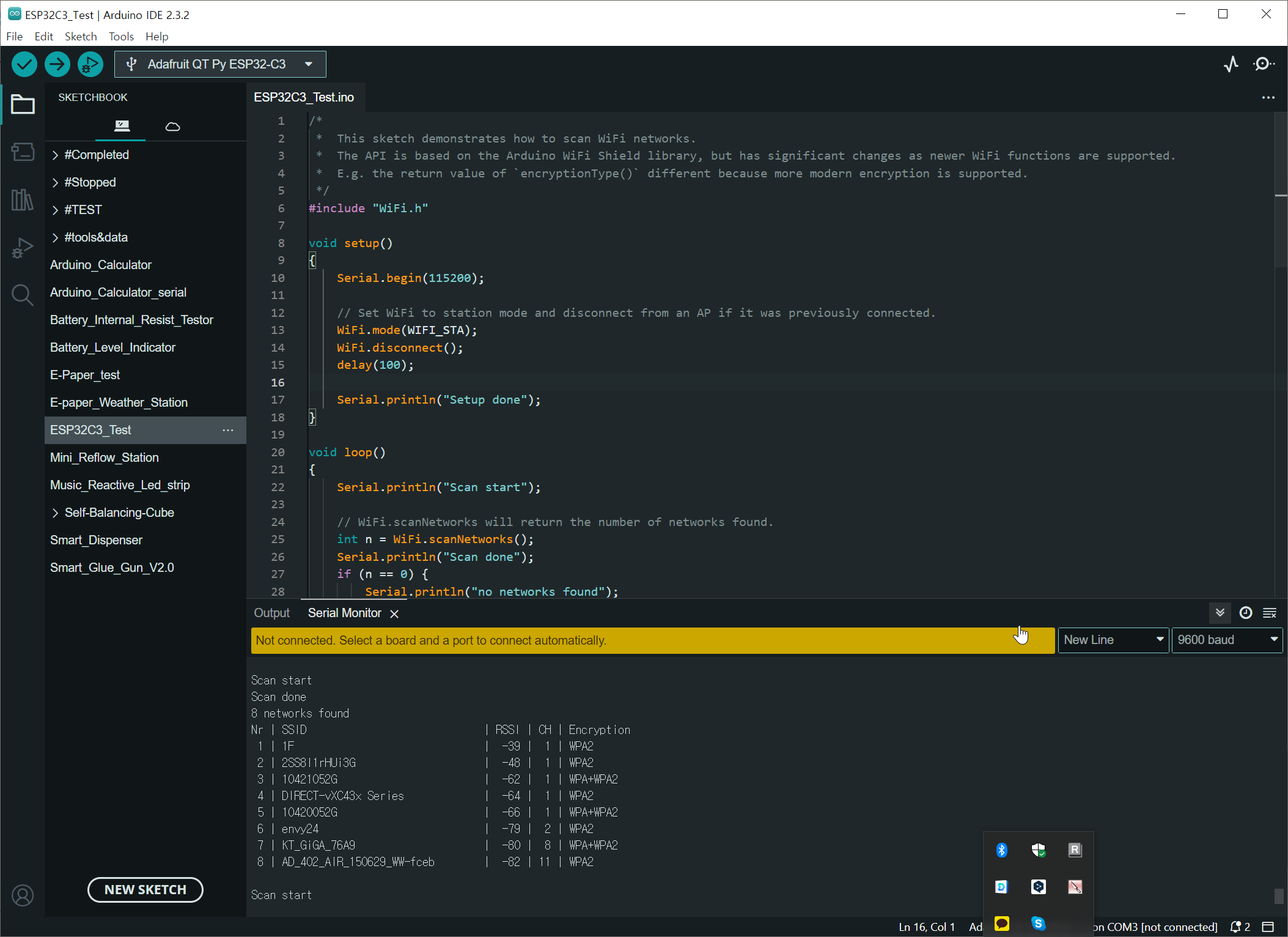This screenshot has height=937, width=1288.
Task: Open the board selector dropdown
Action: click(x=220, y=64)
